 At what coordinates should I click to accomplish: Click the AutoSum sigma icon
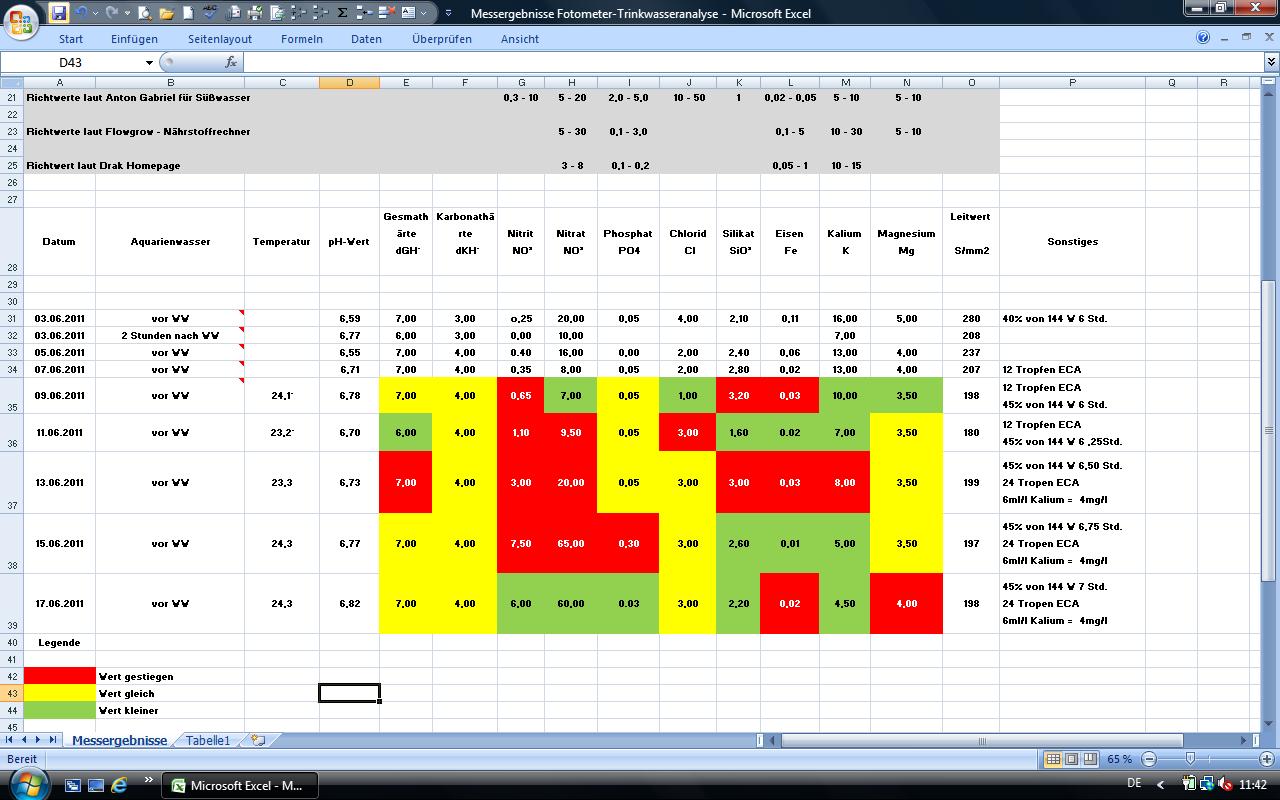pyautogui.click(x=343, y=13)
